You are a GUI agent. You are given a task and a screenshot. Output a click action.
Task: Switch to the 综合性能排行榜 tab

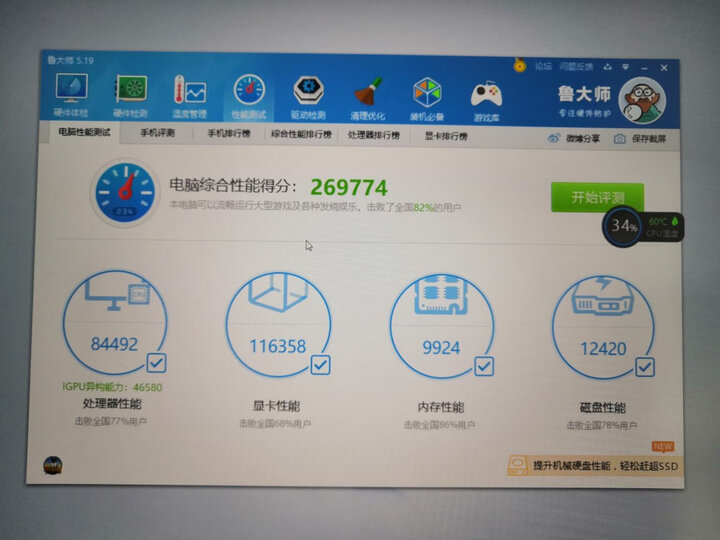301,135
